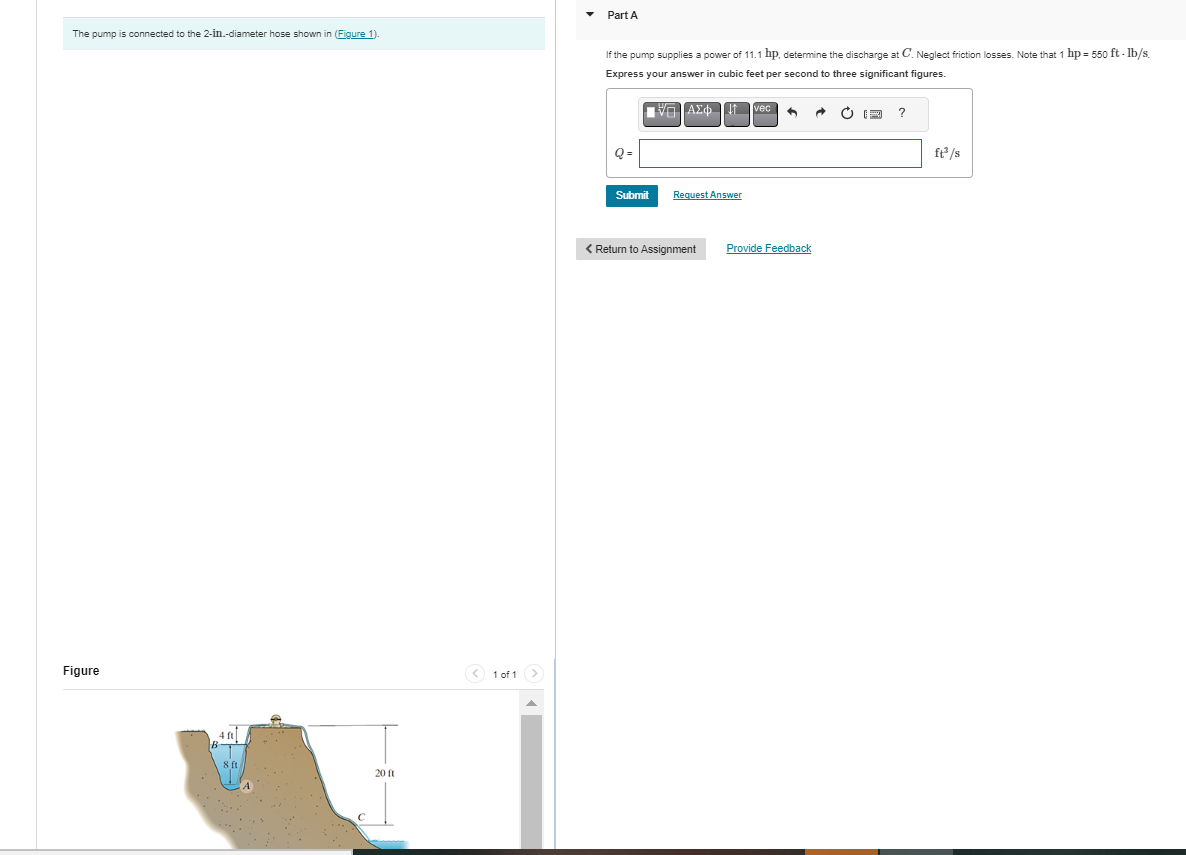Viewport: 1186px width, 855px height.
Task: Undo the last answer edit
Action: pyautogui.click(x=792, y=113)
